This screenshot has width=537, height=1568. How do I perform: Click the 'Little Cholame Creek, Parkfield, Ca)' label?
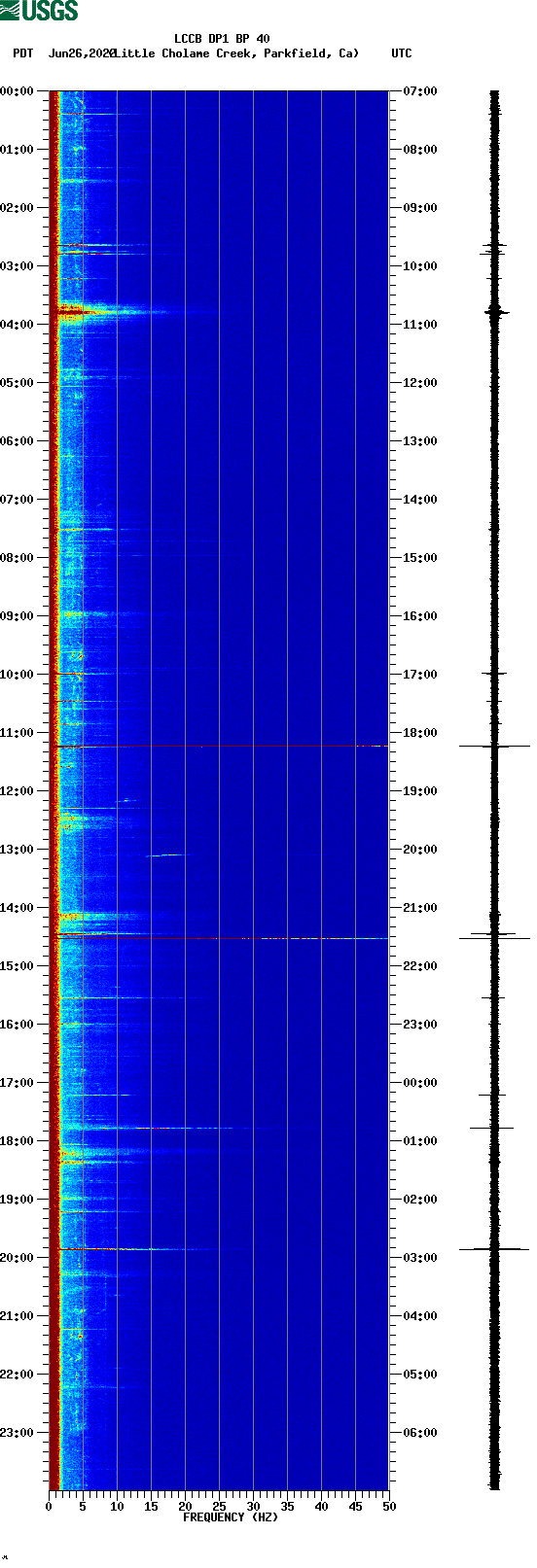pos(236,53)
